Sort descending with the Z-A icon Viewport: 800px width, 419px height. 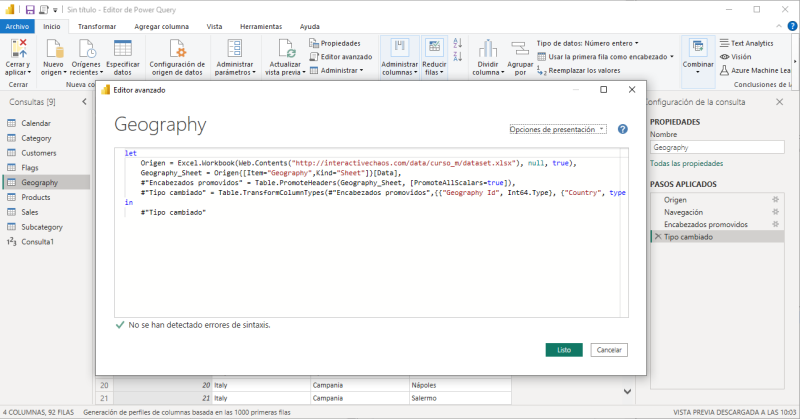[458, 56]
